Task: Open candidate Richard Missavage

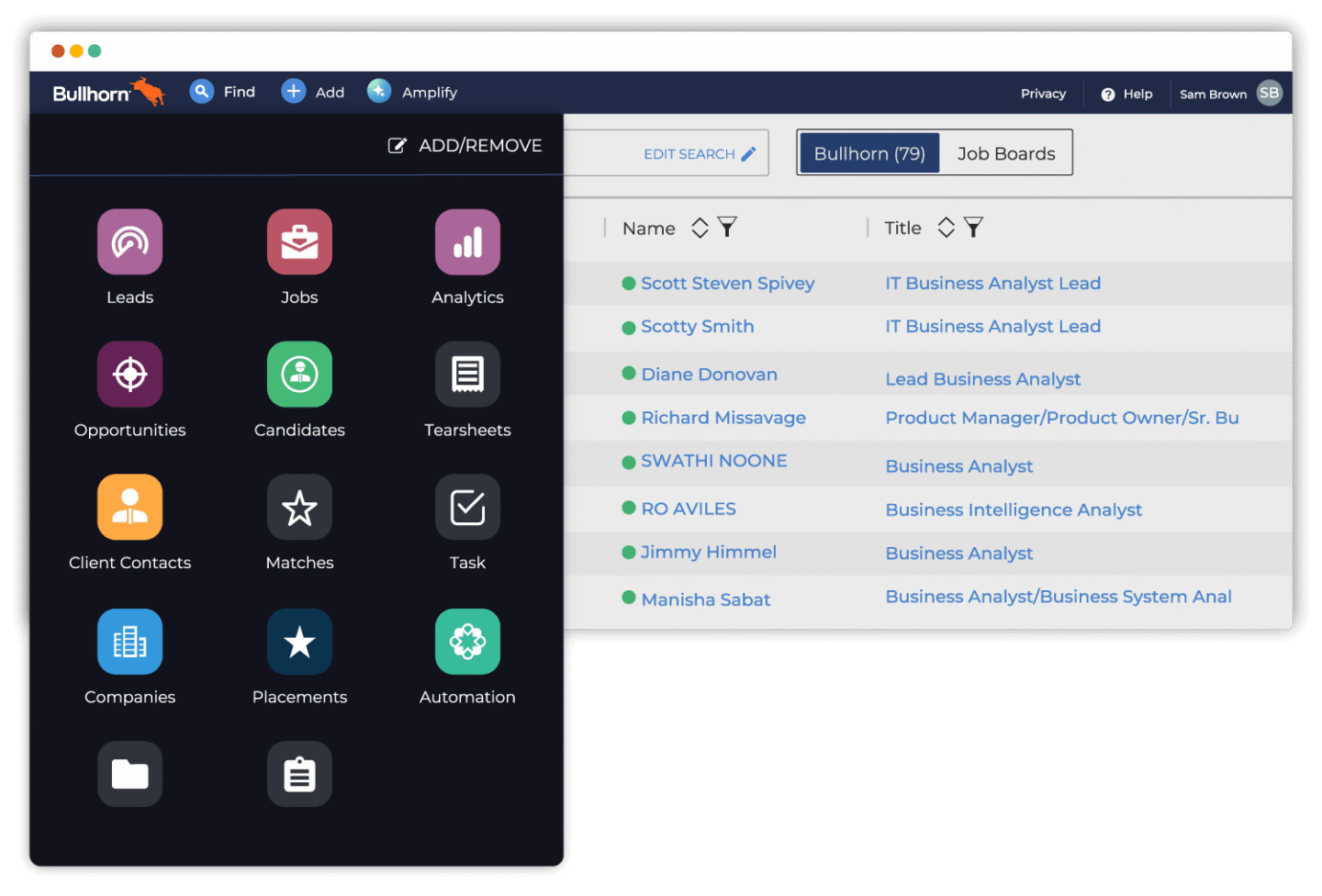Action: point(723,418)
